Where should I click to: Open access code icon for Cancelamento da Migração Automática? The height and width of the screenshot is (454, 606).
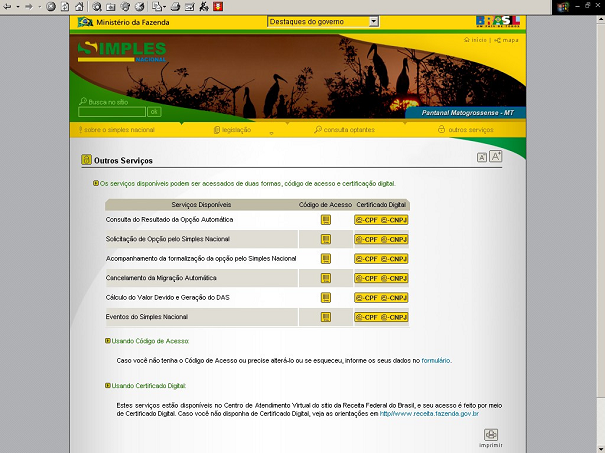pyautogui.click(x=326, y=278)
